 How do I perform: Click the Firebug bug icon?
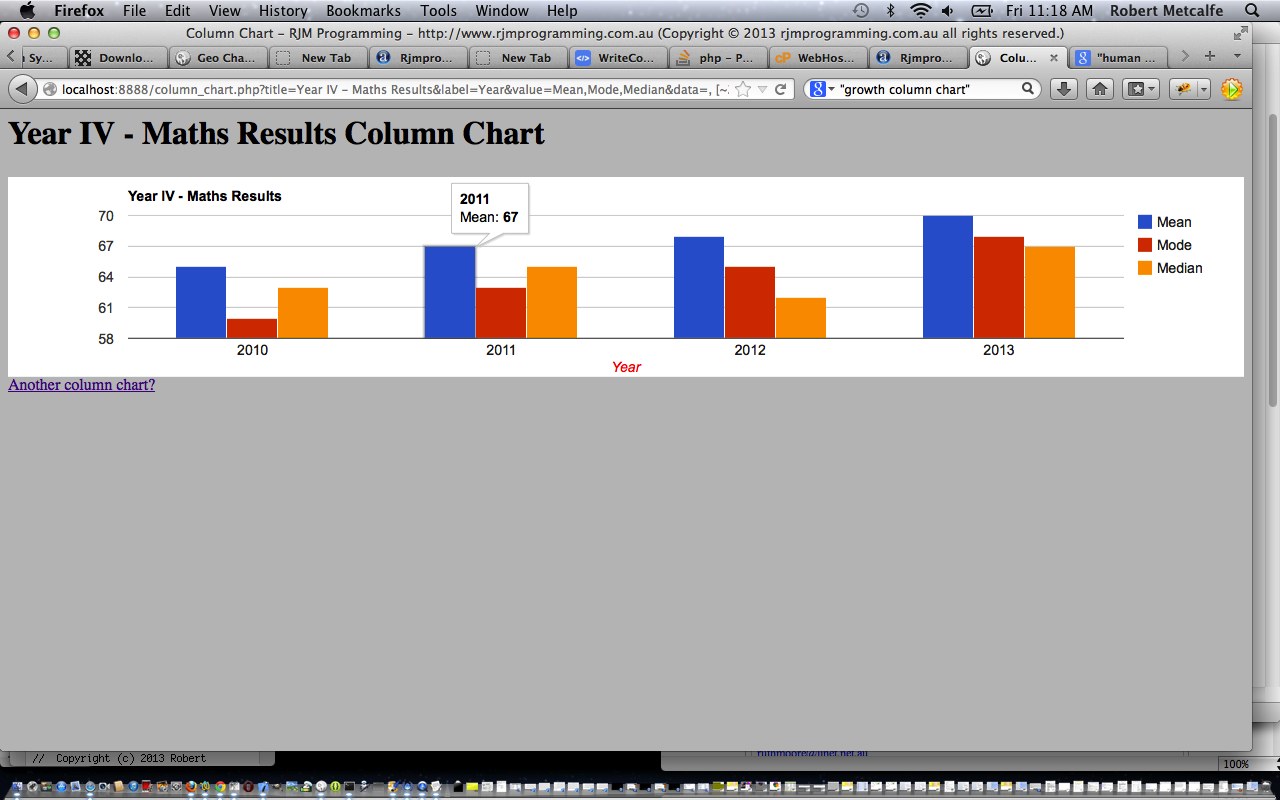tap(1183, 90)
